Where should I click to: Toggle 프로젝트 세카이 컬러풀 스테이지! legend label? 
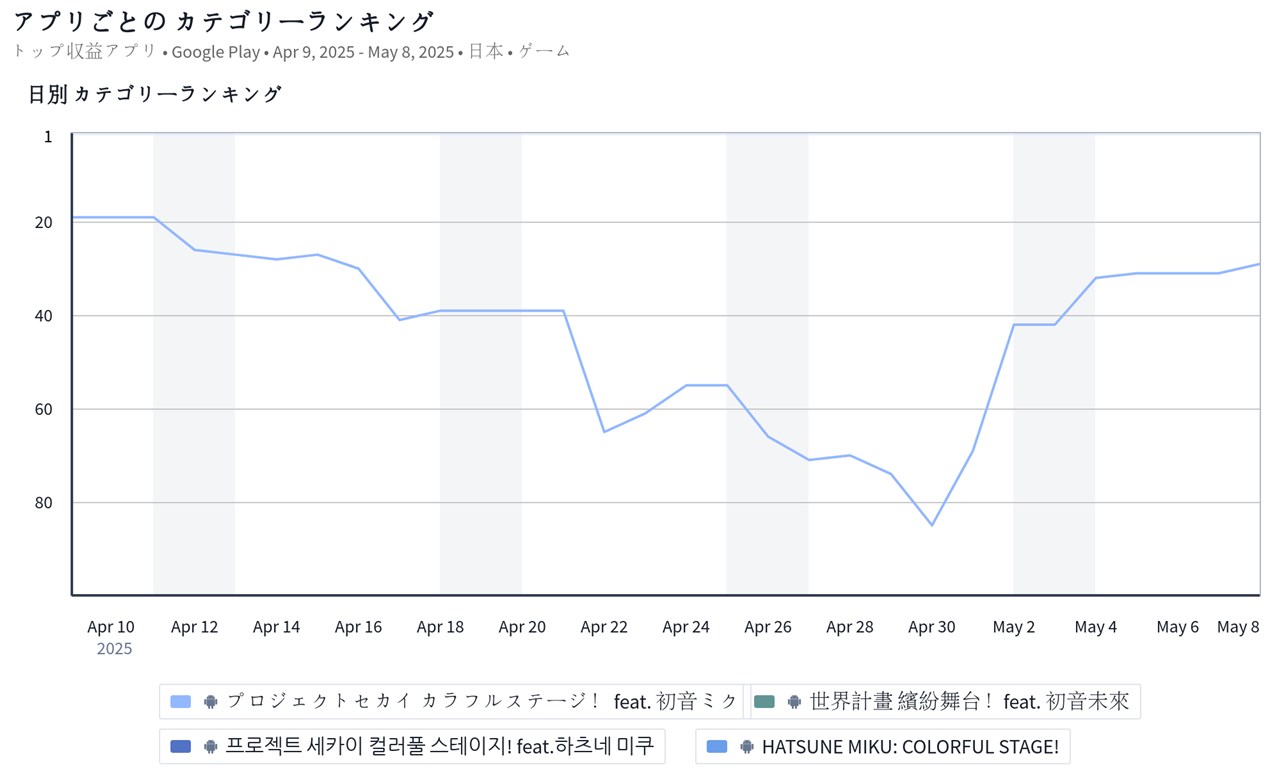(440, 746)
